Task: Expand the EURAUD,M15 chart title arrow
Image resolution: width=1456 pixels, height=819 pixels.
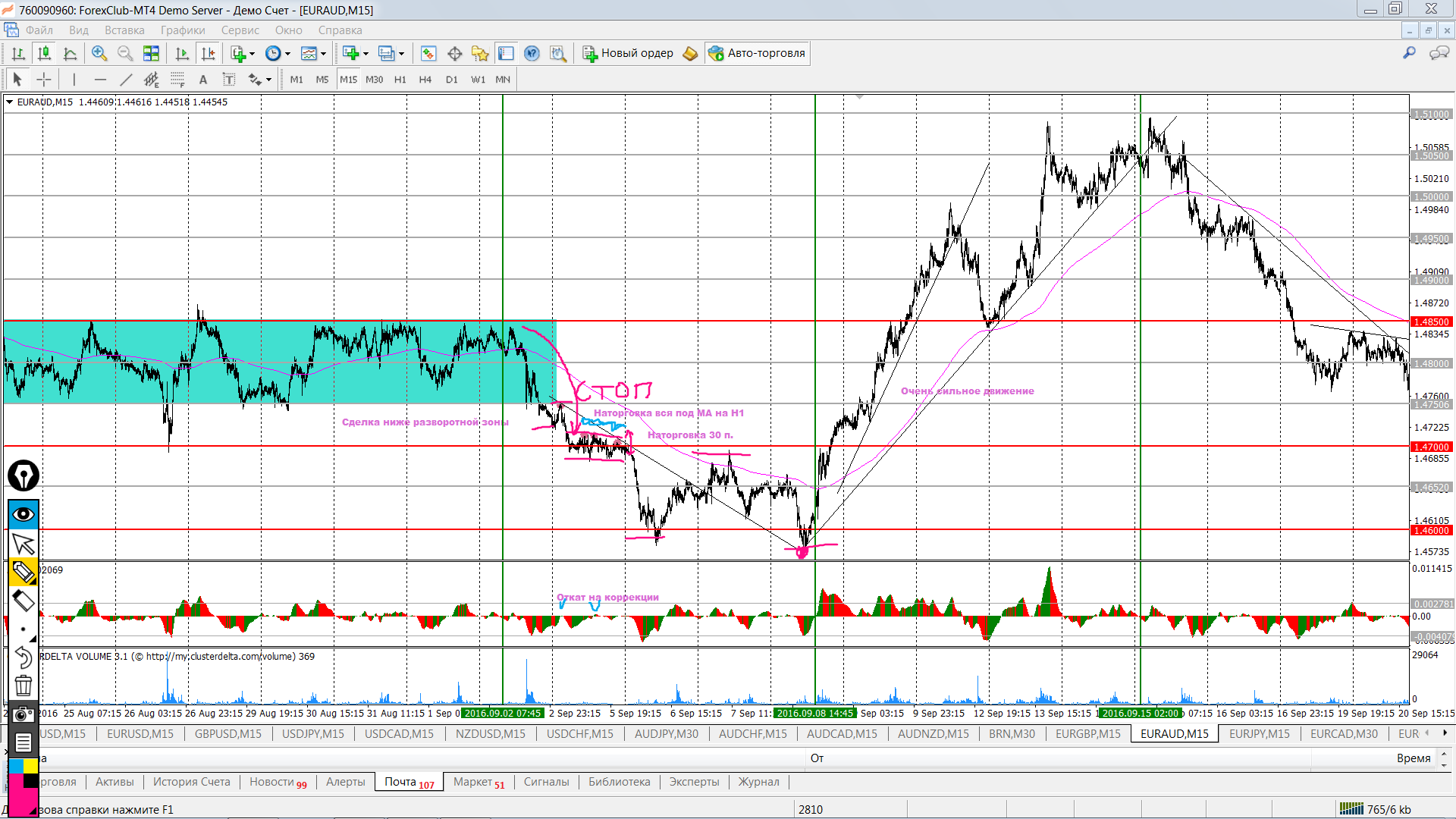Action: click(x=10, y=102)
